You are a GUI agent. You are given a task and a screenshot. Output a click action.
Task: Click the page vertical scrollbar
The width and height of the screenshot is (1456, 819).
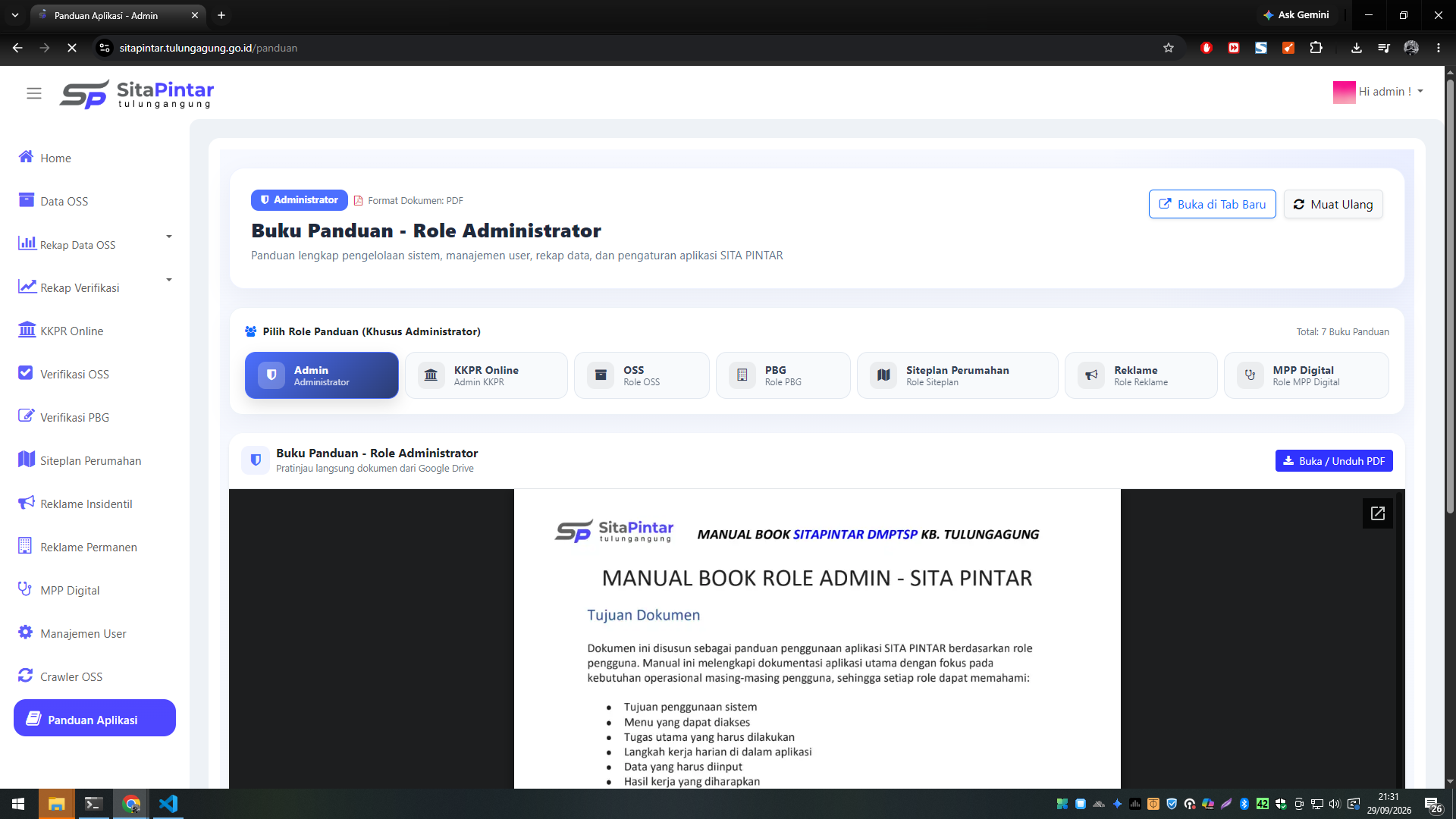pyautogui.click(x=1450, y=296)
